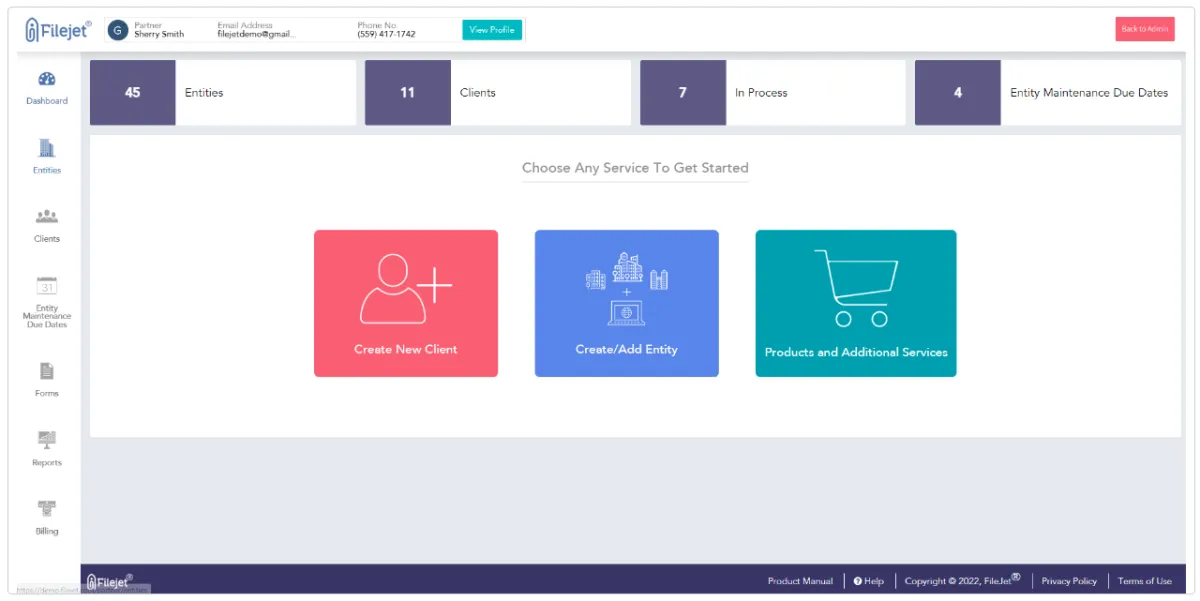The width and height of the screenshot is (1200, 601).
Task: Open the Entities building icon
Action: point(47,148)
